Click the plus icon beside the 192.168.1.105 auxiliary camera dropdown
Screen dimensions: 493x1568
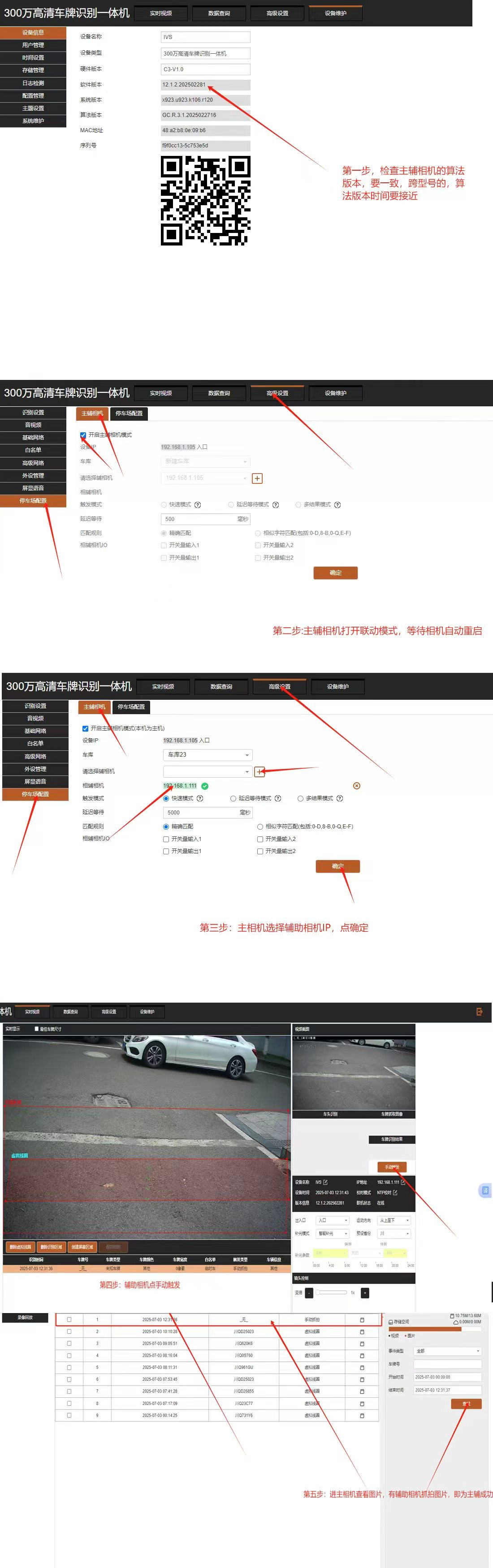257,478
